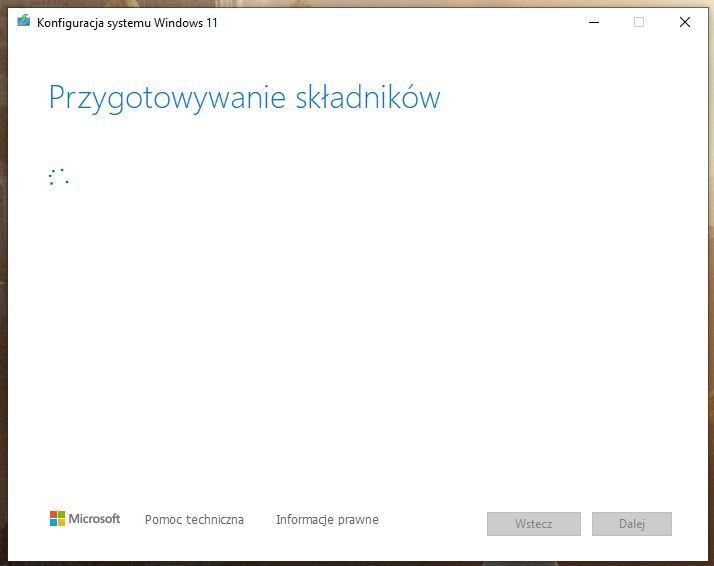Minimize the Windows 11 setup window
This screenshot has width=714, height=566.
[593, 22]
